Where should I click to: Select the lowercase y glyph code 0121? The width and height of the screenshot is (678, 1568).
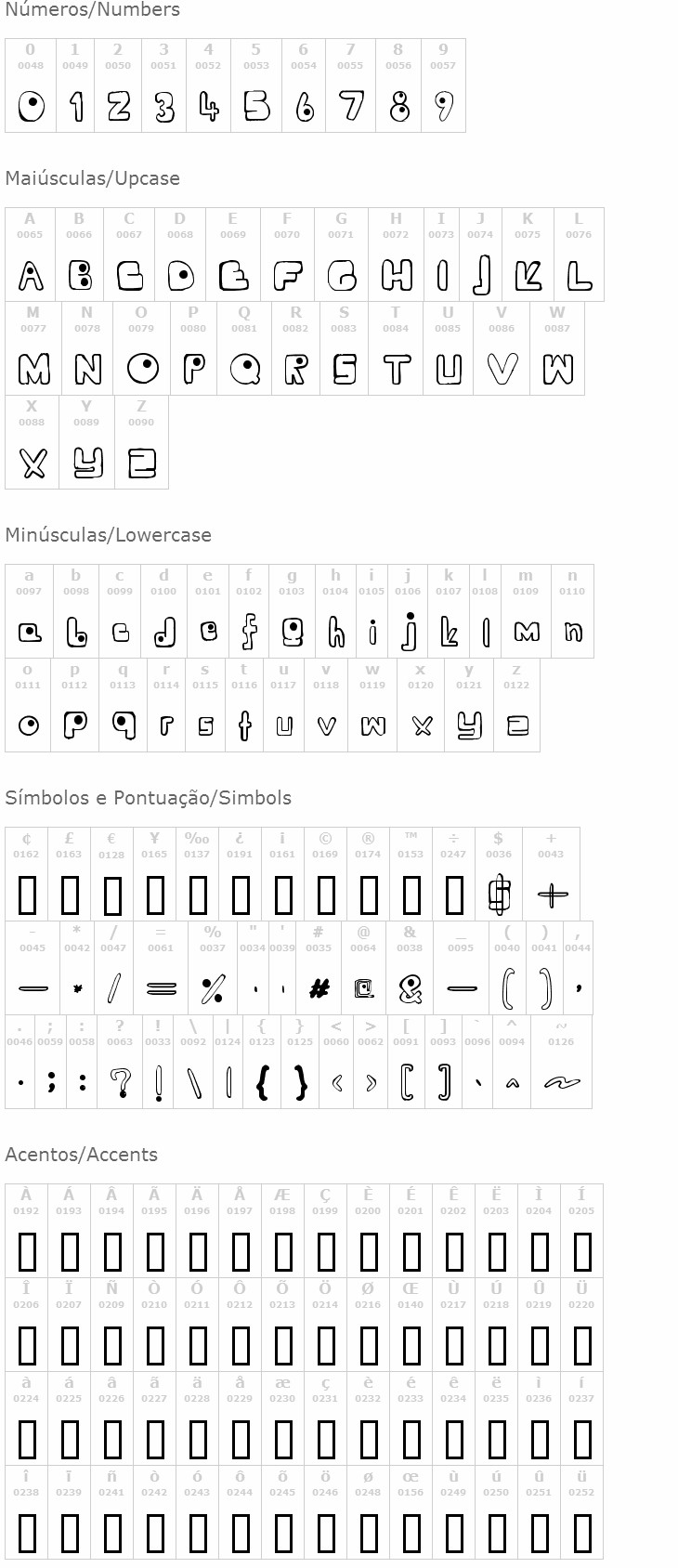[x=469, y=686]
